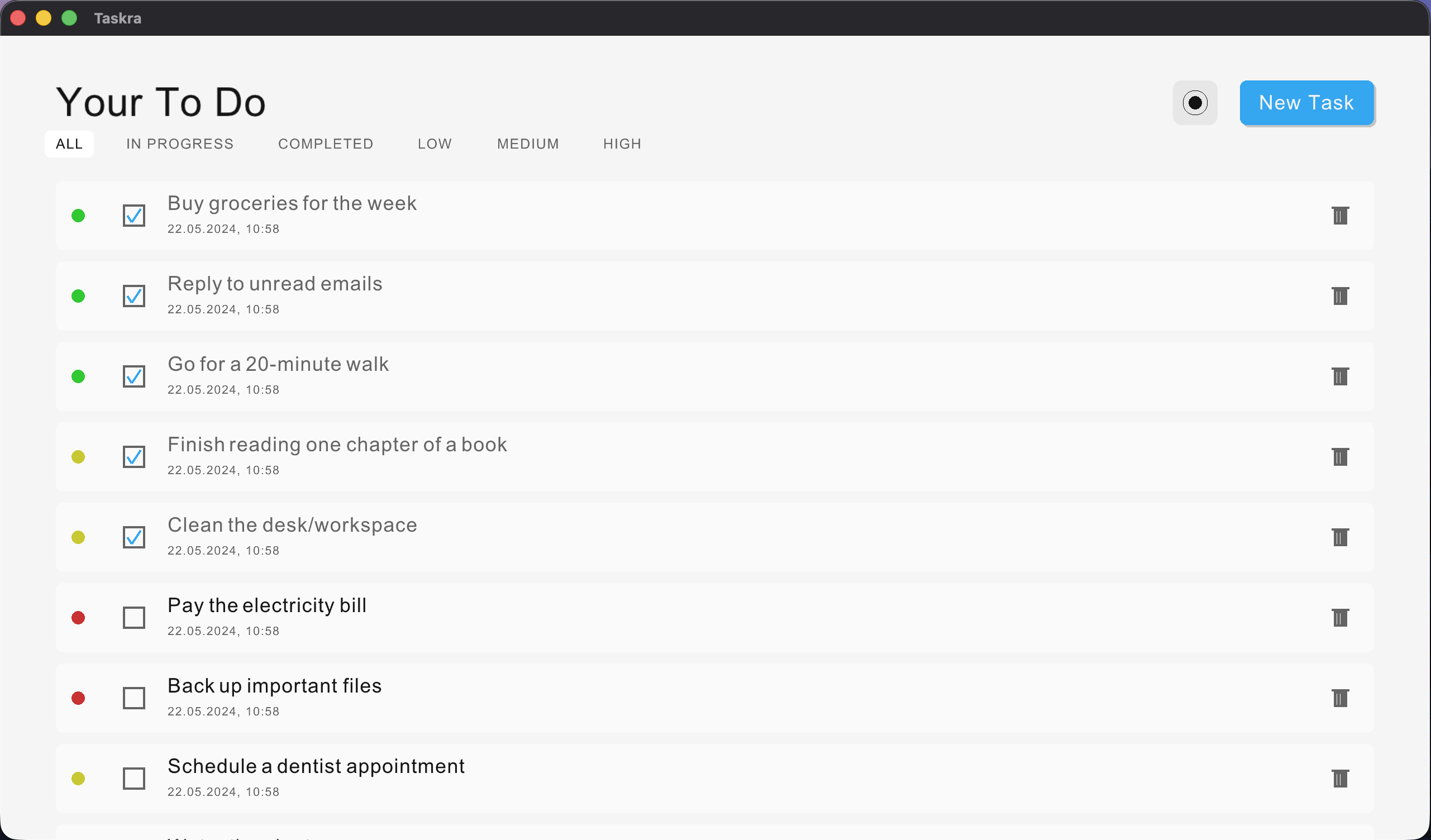This screenshot has width=1431, height=840.
Task: Select Go for a 20-minute walk text
Action: point(278,364)
